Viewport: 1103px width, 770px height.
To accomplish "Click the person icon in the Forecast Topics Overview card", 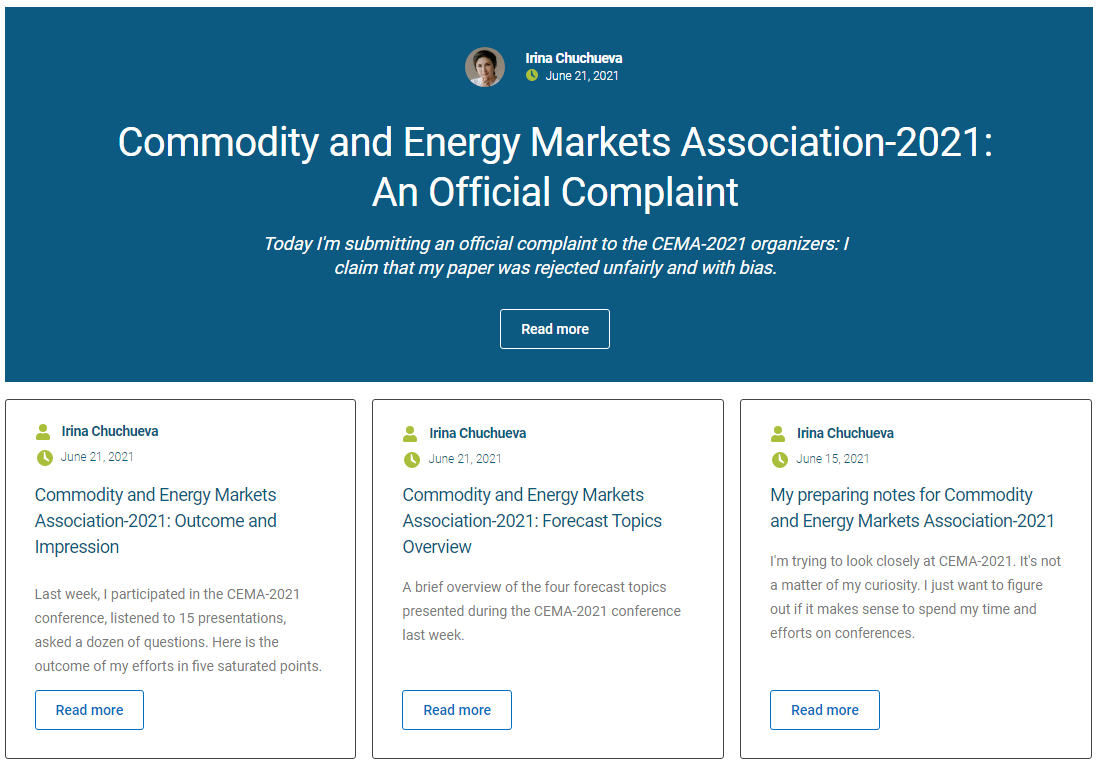I will click(410, 434).
